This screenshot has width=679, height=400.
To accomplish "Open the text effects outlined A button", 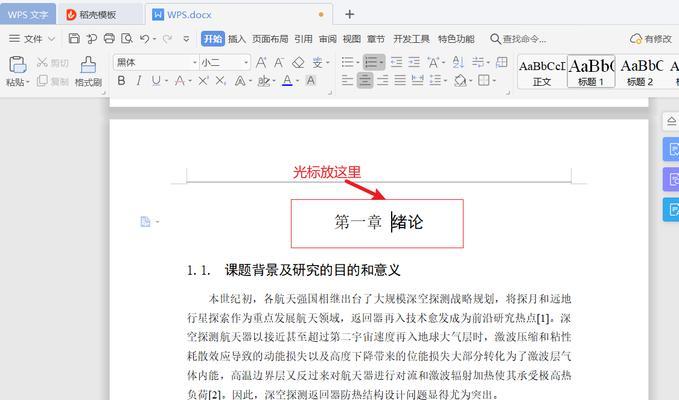I will (x=240, y=81).
